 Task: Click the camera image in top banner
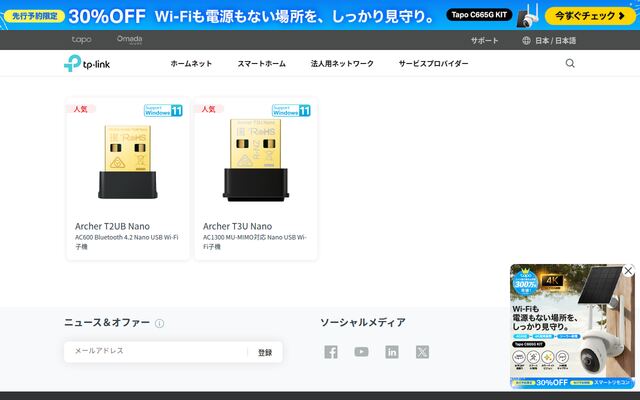(529, 16)
